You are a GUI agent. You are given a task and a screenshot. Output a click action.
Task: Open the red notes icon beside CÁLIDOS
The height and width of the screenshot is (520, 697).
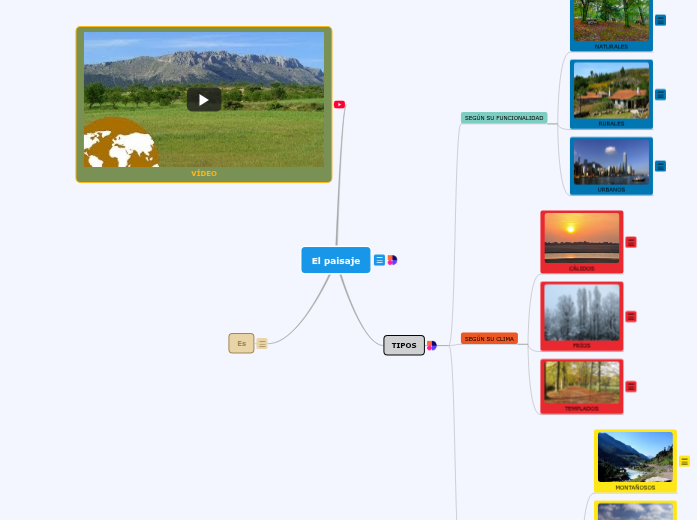[x=631, y=242]
